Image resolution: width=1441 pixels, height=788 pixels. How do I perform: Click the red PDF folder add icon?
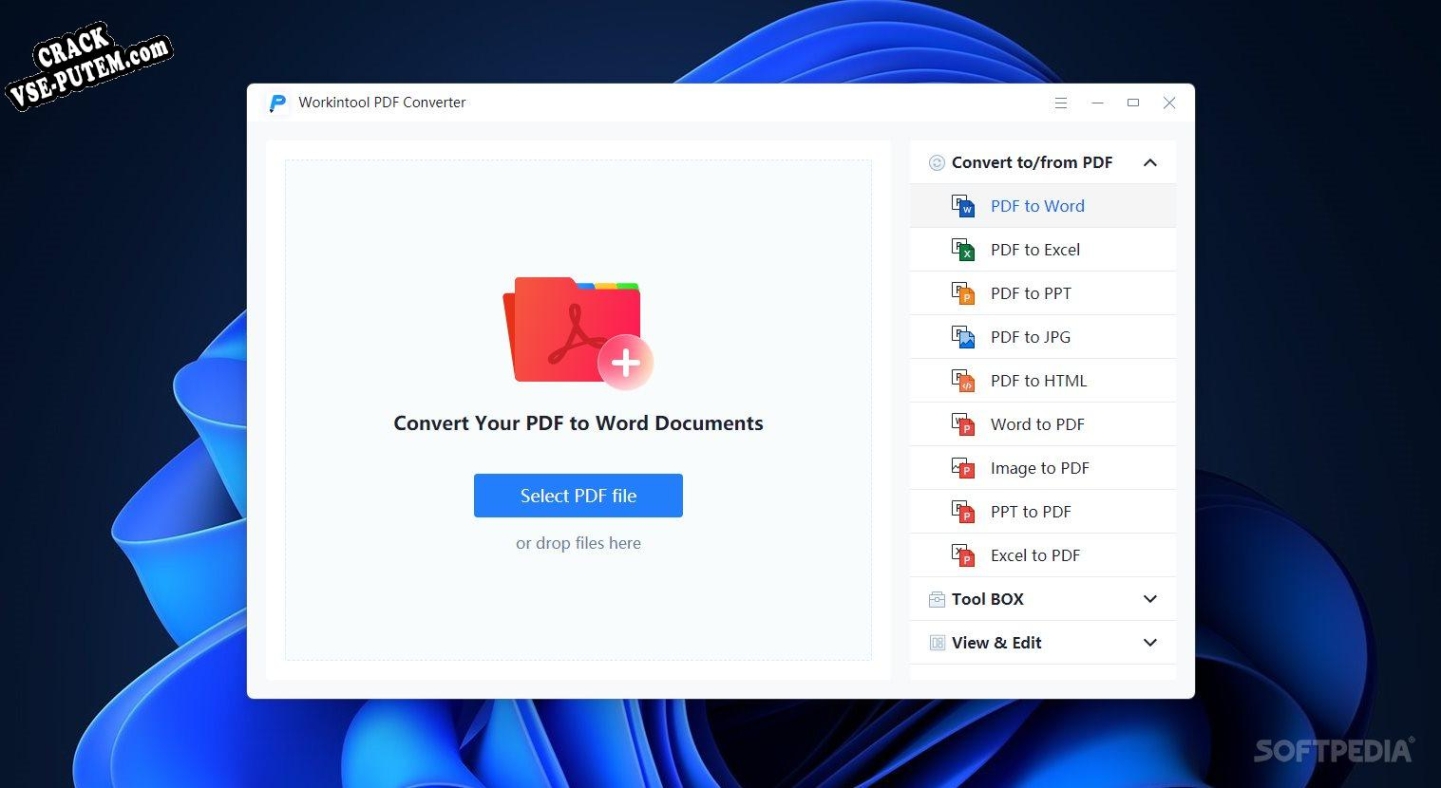578,333
